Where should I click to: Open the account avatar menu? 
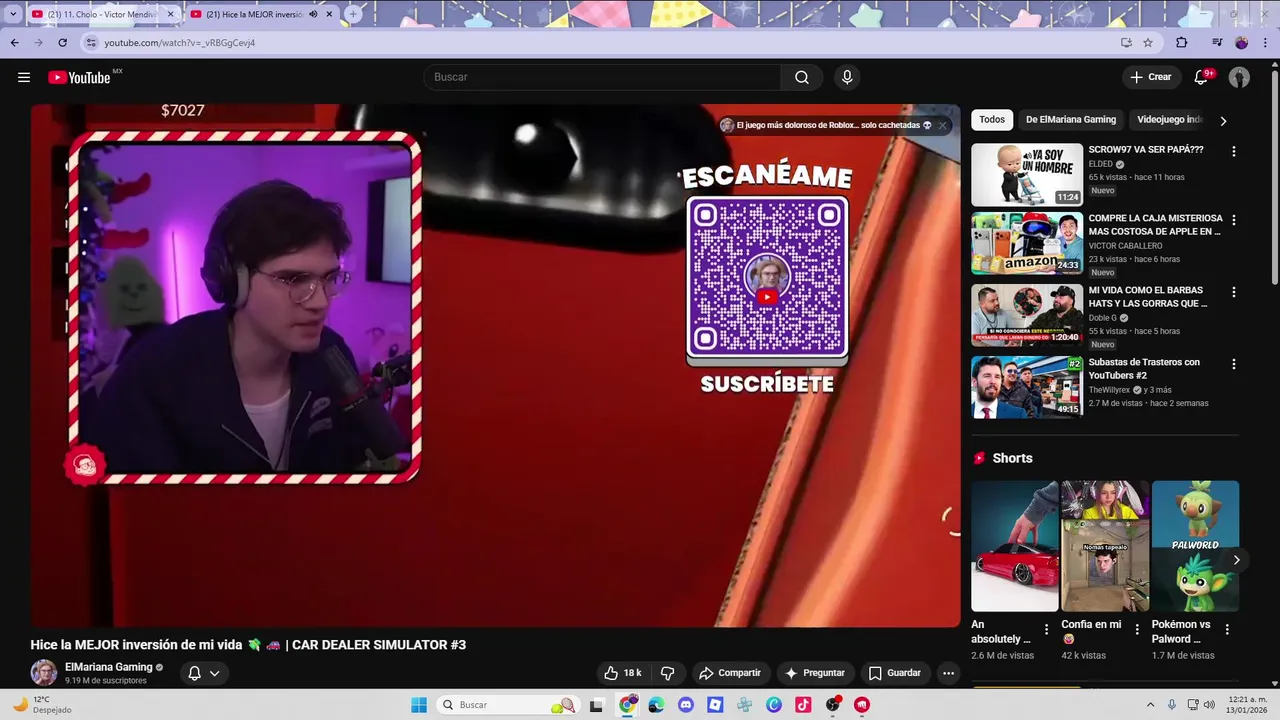[x=1239, y=77]
